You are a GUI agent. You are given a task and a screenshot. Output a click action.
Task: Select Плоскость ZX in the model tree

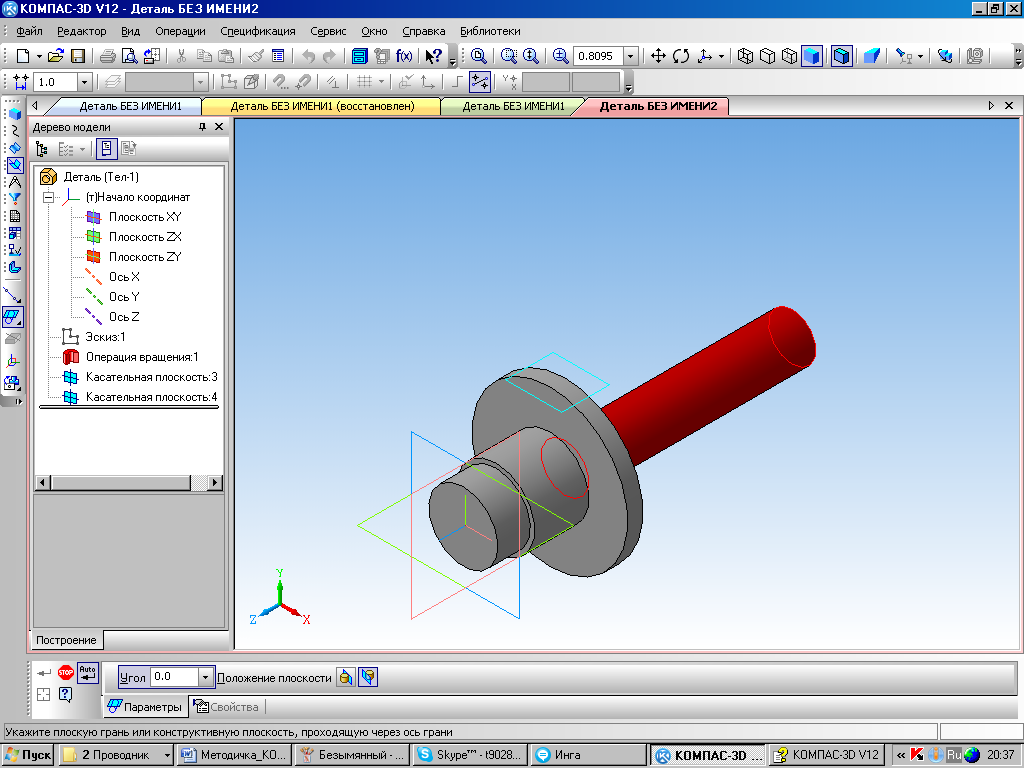(144, 237)
